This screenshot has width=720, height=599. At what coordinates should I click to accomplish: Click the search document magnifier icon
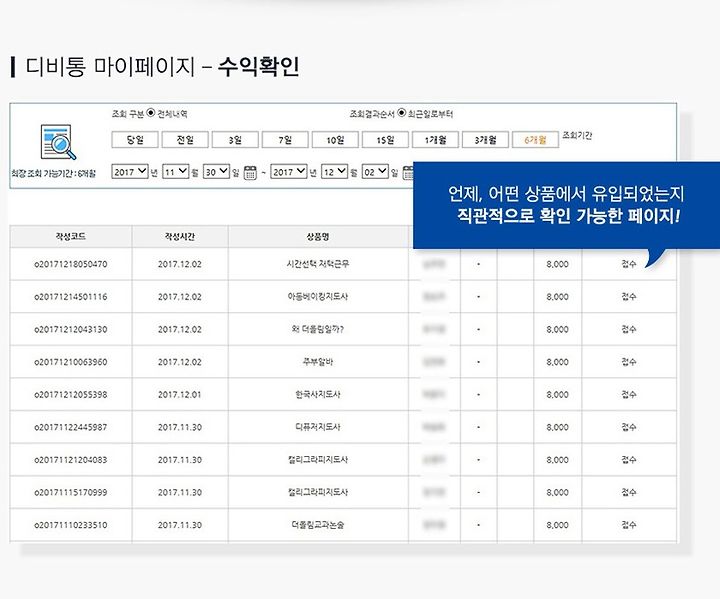click(58, 142)
